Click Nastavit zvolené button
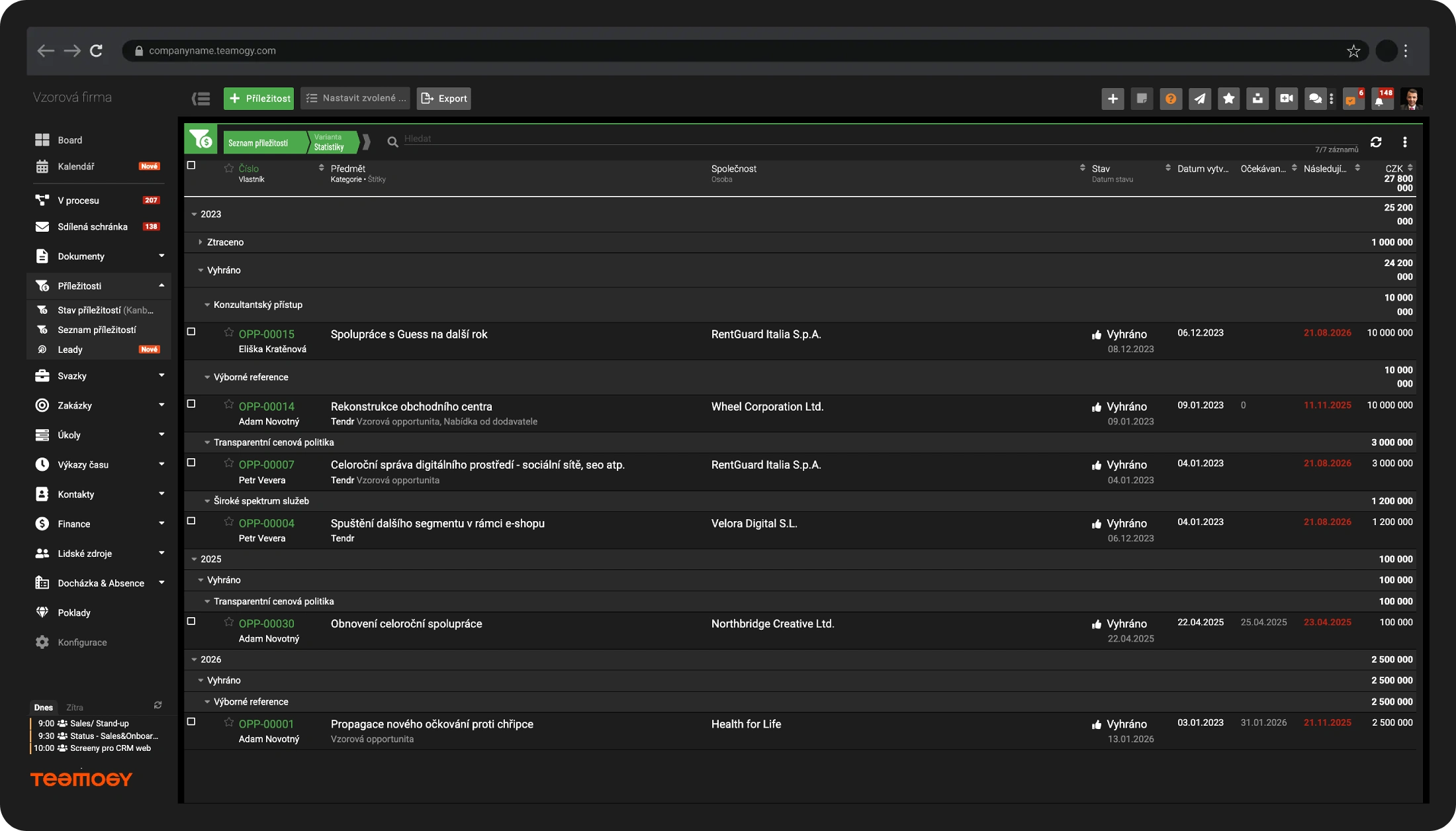The image size is (1456, 831). pos(355,99)
